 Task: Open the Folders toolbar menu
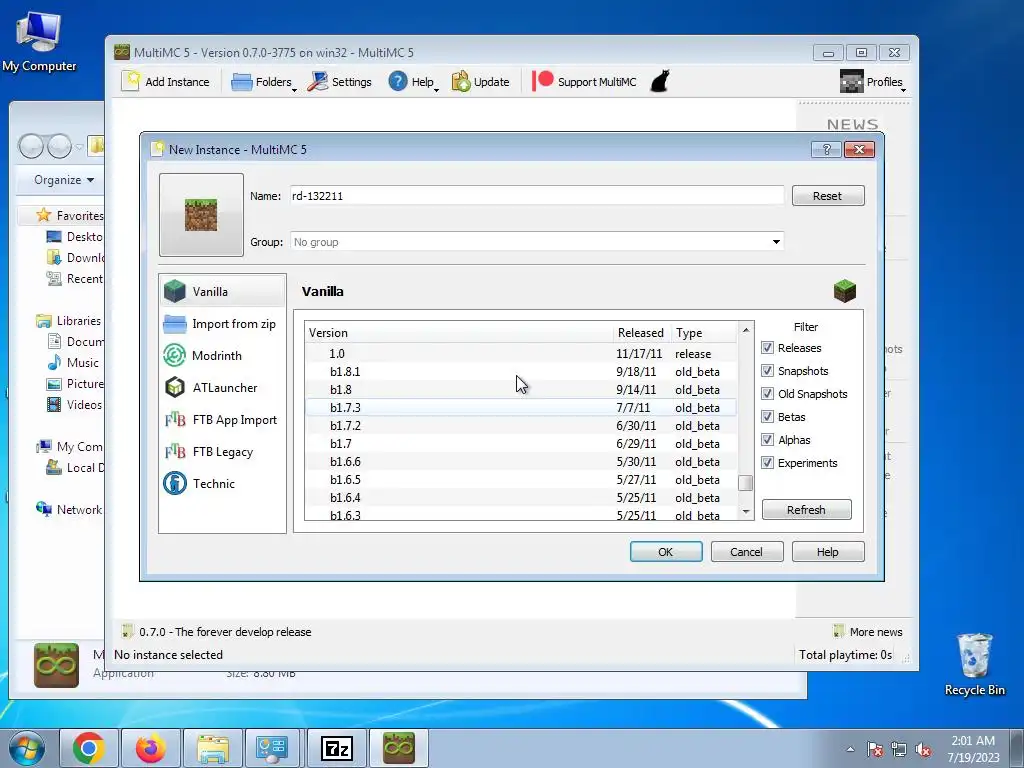click(x=263, y=82)
